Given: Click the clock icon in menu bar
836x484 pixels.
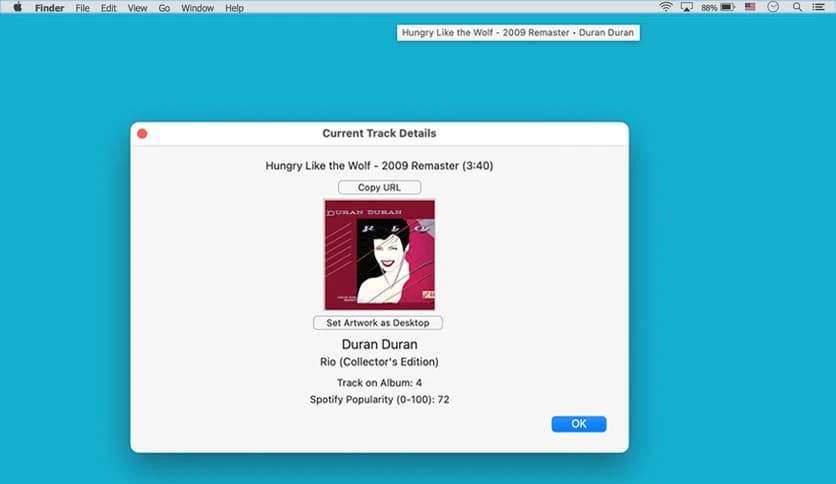Looking at the screenshot, I should pos(773,7).
